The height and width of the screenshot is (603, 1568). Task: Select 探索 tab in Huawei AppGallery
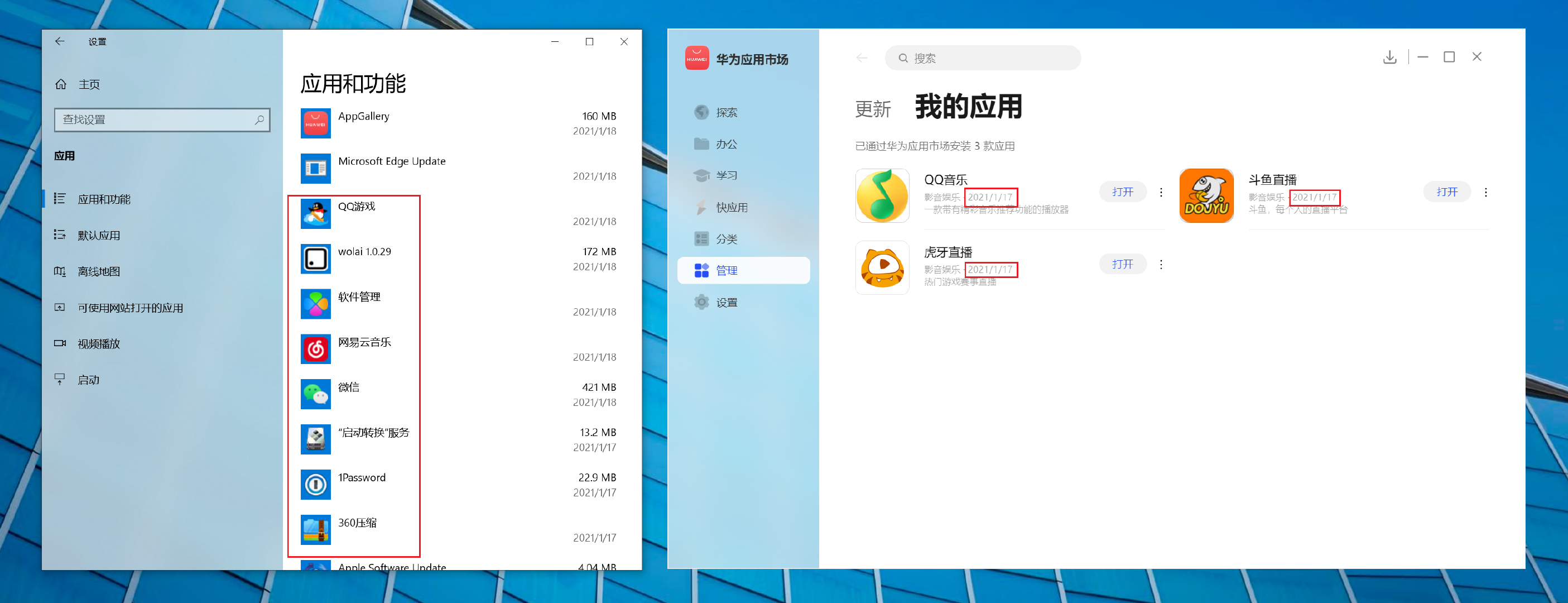pyautogui.click(x=723, y=112)
